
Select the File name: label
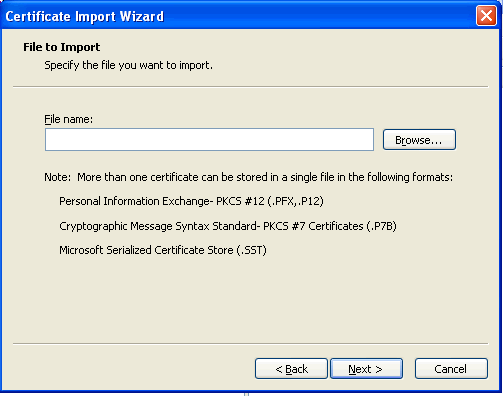point(69,119)
